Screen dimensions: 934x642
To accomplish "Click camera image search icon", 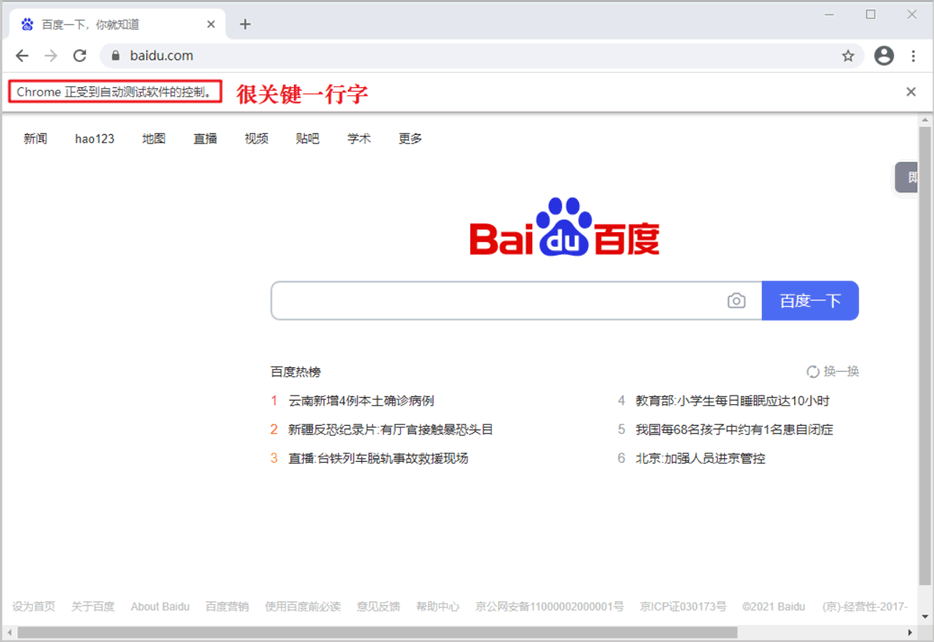I will coord(736,300).
